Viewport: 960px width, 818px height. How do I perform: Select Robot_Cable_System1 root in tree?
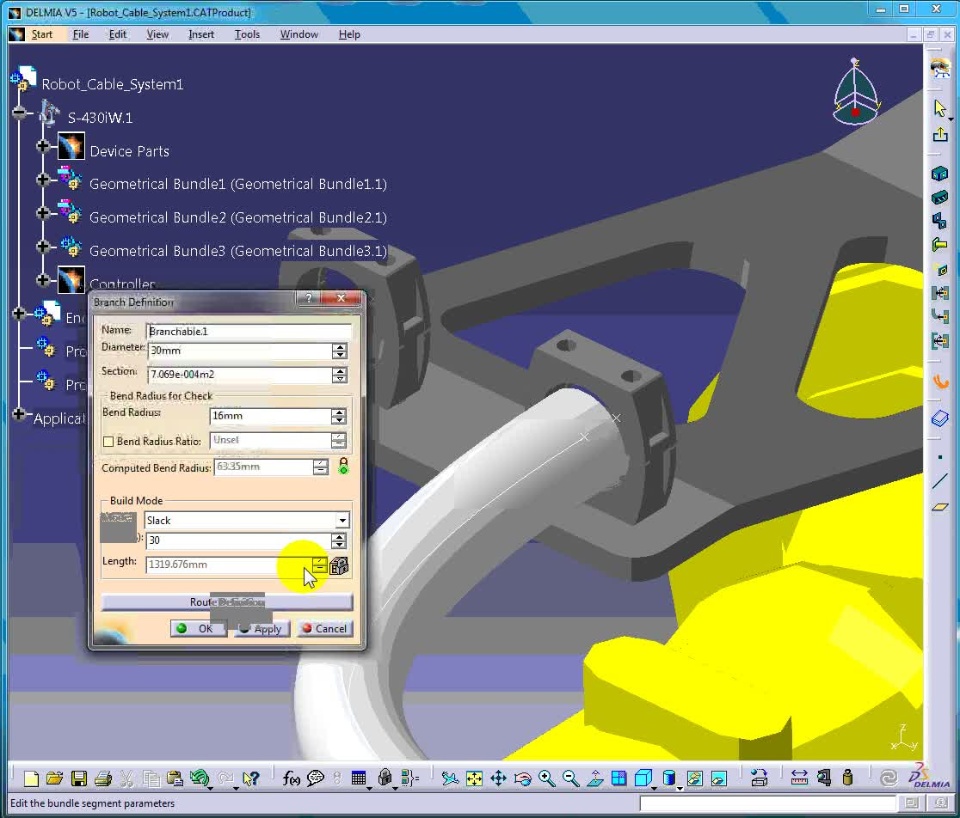point(112,84)
